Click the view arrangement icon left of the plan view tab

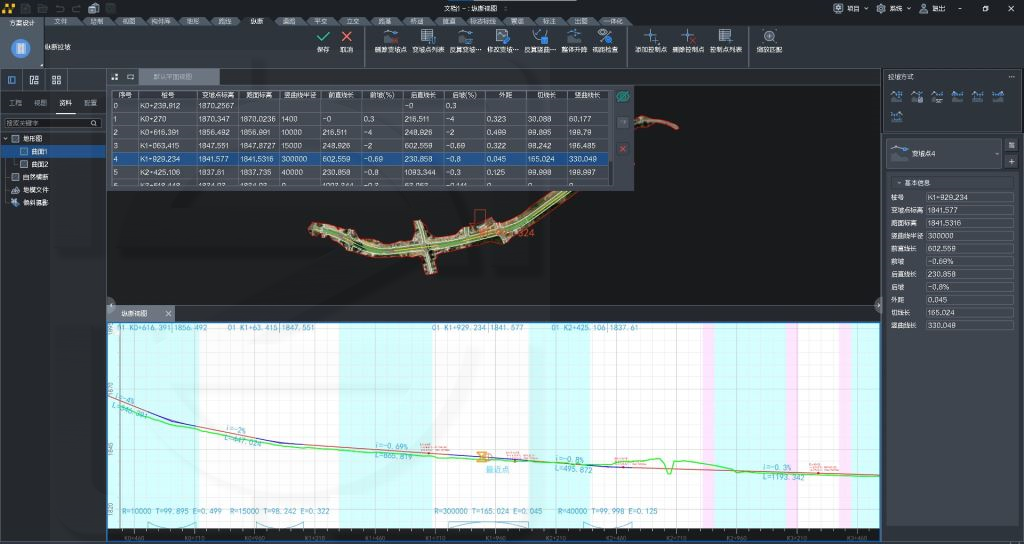coord(115,76)
